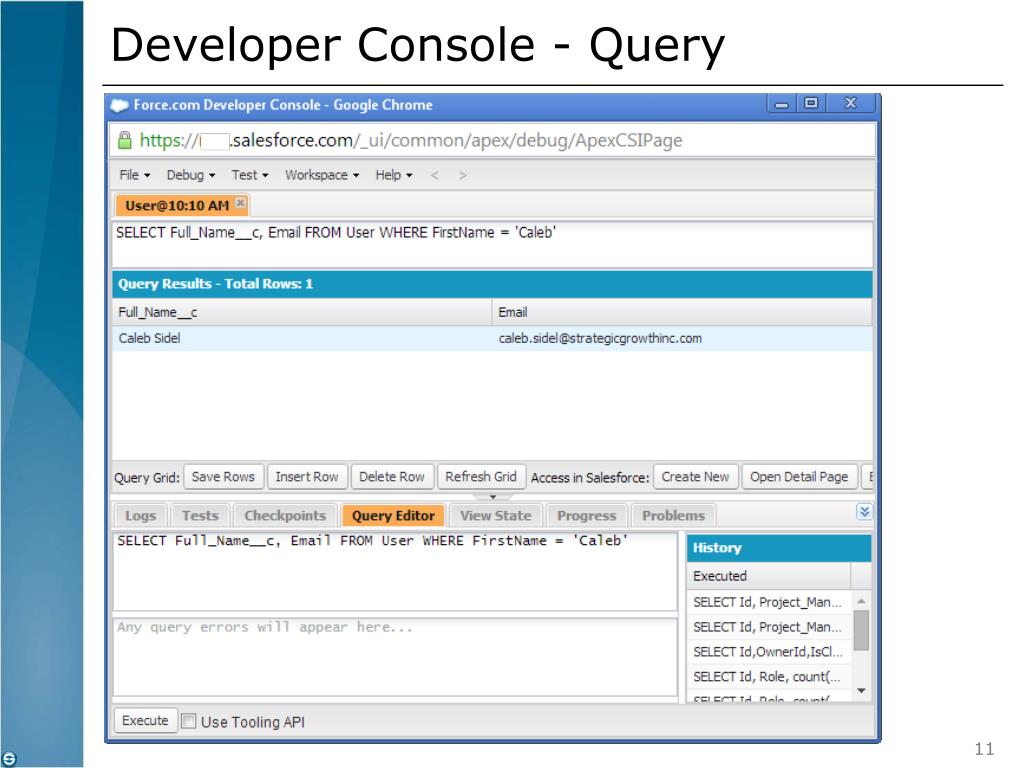Open the Test menu
The image size is (1024, 768).
point(250,175)
